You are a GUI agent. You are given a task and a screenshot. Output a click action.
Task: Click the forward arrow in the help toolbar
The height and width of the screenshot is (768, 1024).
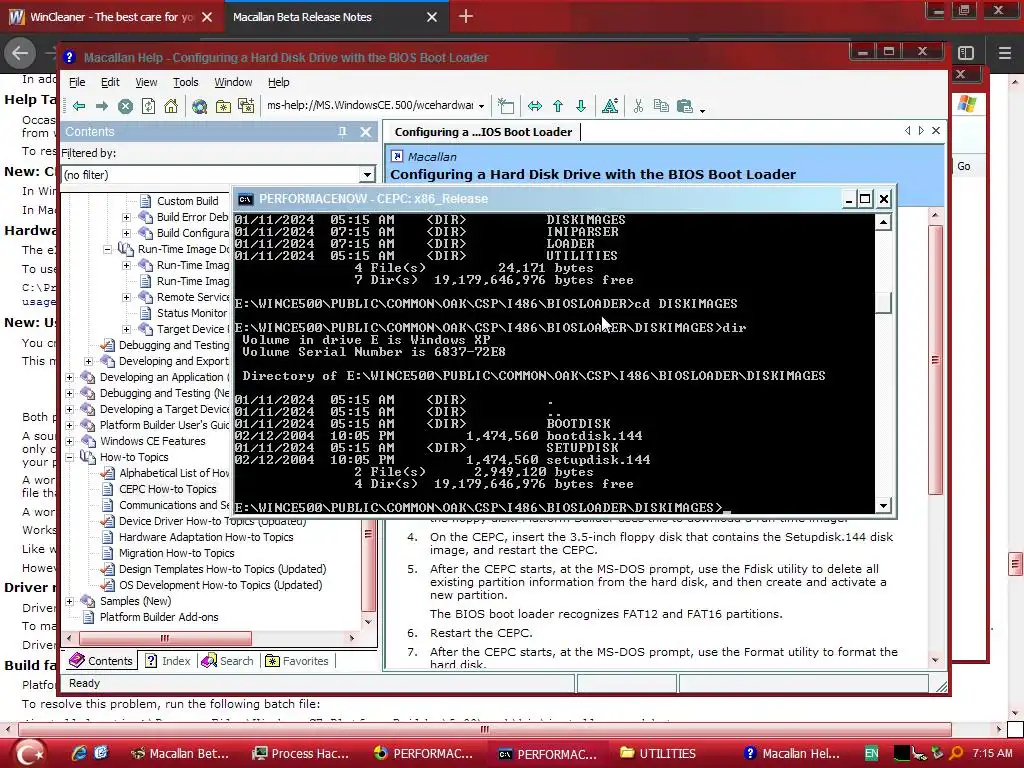(x=102, y=106)
